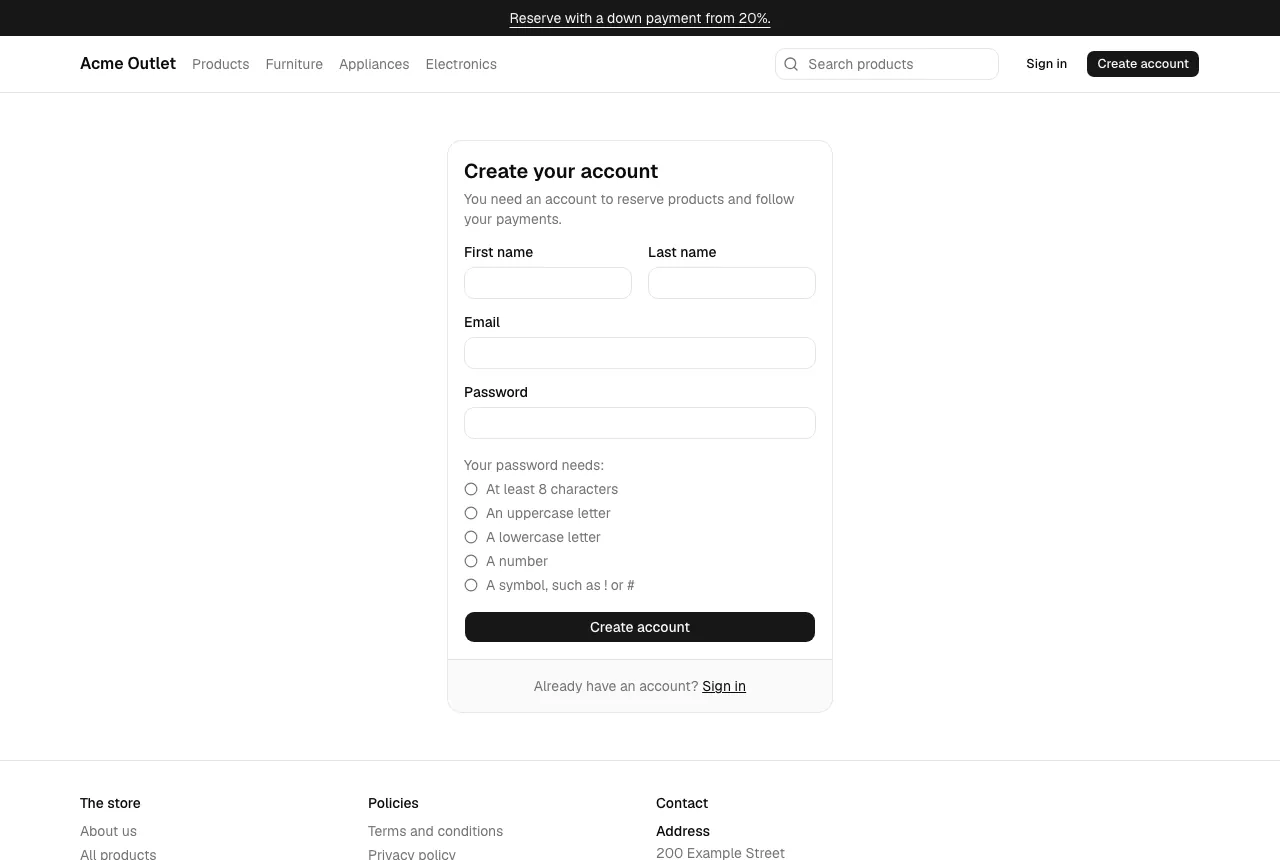Click the lowercase letter requirement circle
This screenshot has width=1280, height=860.
click(x=471, y=537)
